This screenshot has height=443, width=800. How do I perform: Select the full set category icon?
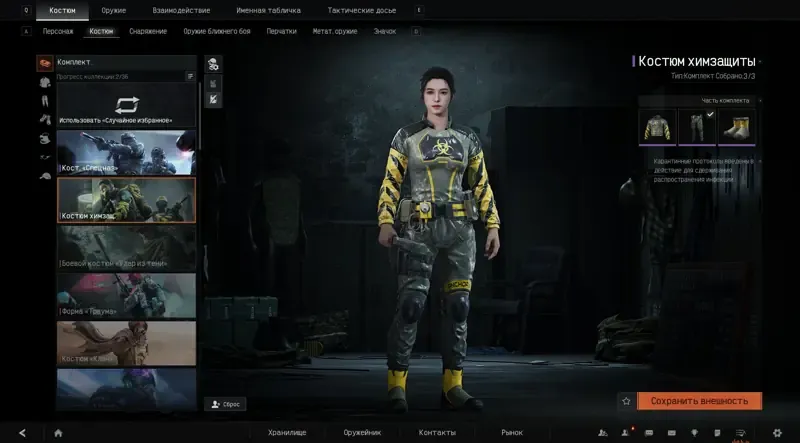point(45,63)
